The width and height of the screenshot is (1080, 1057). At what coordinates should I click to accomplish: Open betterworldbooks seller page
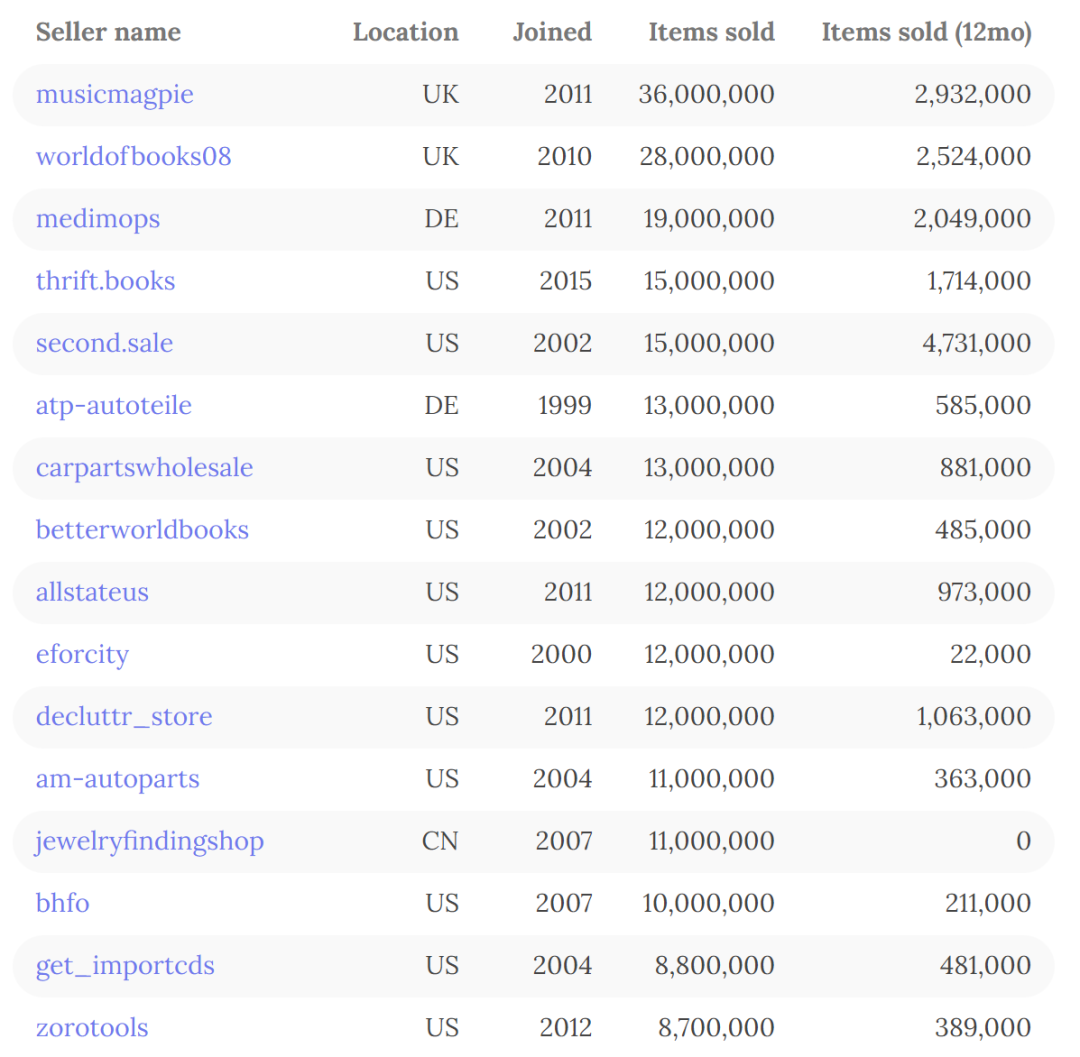(142, 530)
